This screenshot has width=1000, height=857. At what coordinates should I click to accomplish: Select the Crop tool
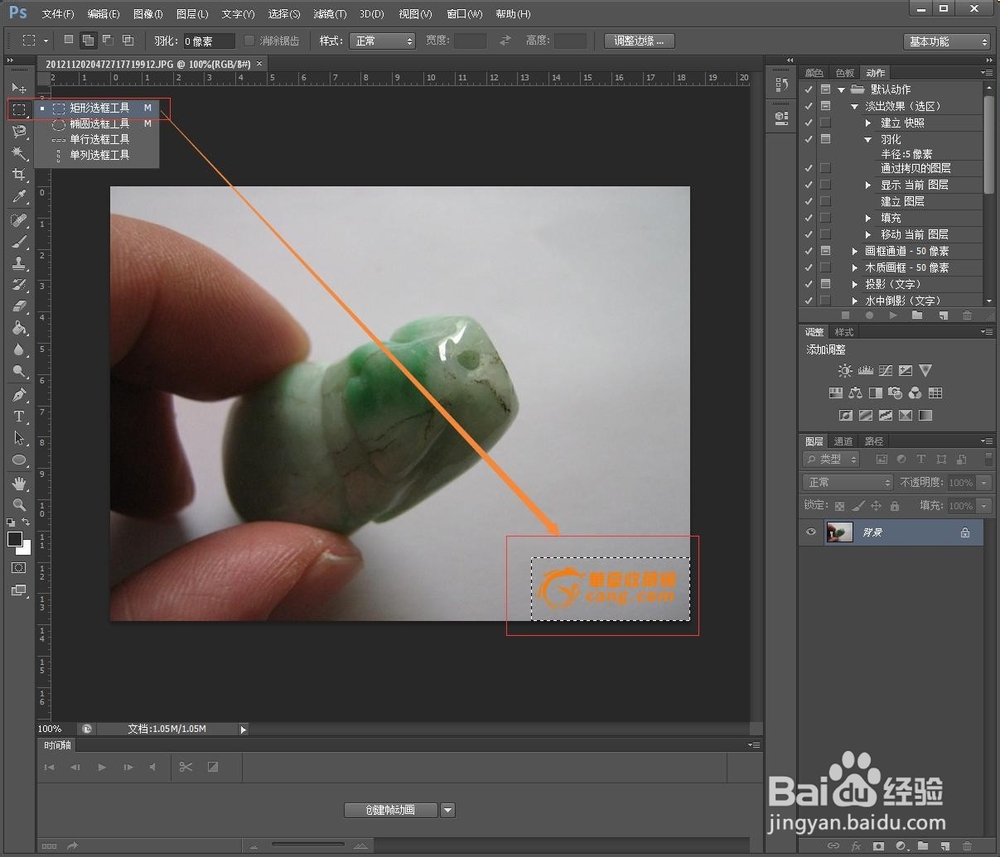click(x=18, y=175)
